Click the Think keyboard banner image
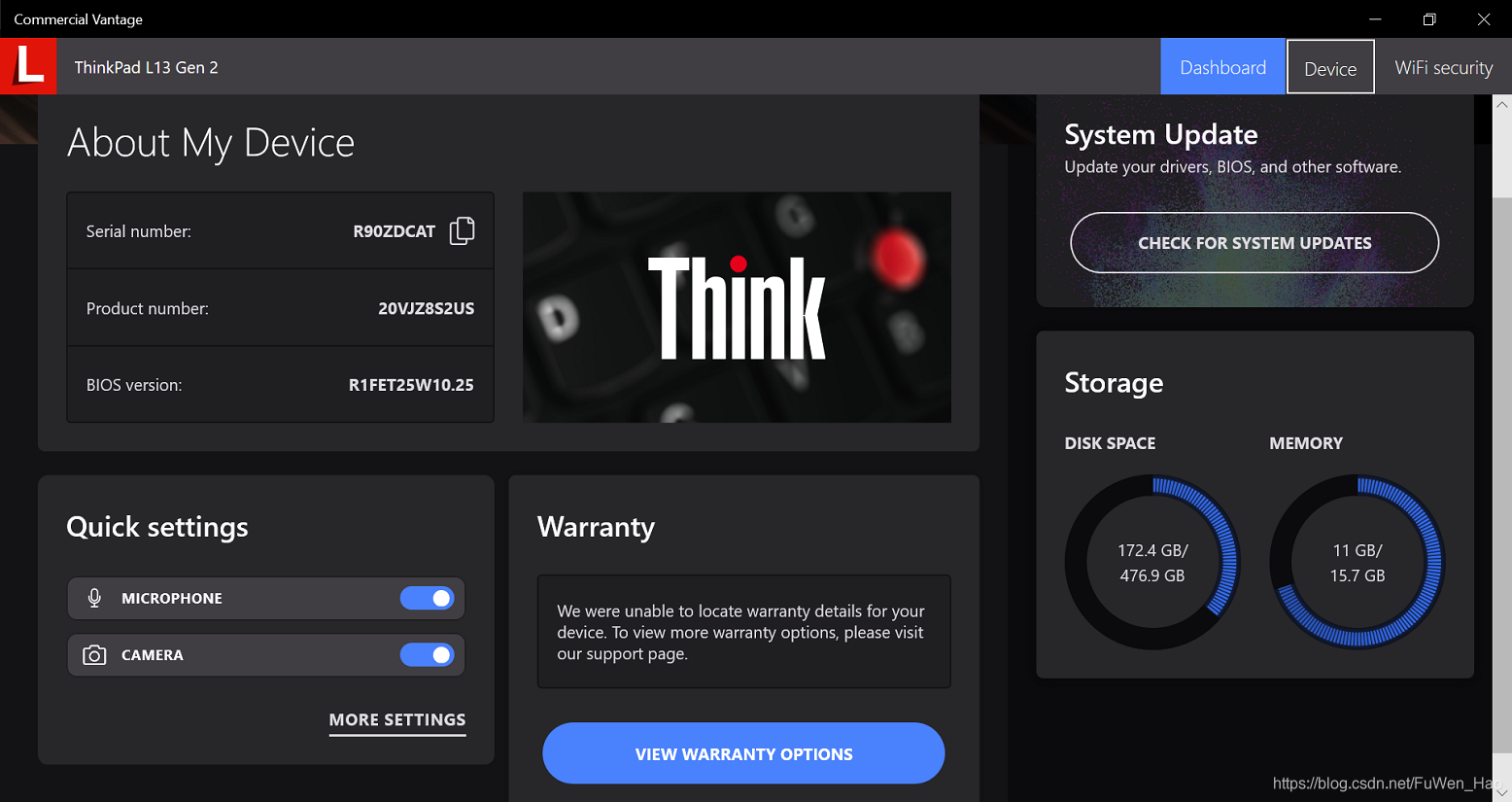Screen dimensions: 1512x802 pyautogui.click(x=737, y=307)
